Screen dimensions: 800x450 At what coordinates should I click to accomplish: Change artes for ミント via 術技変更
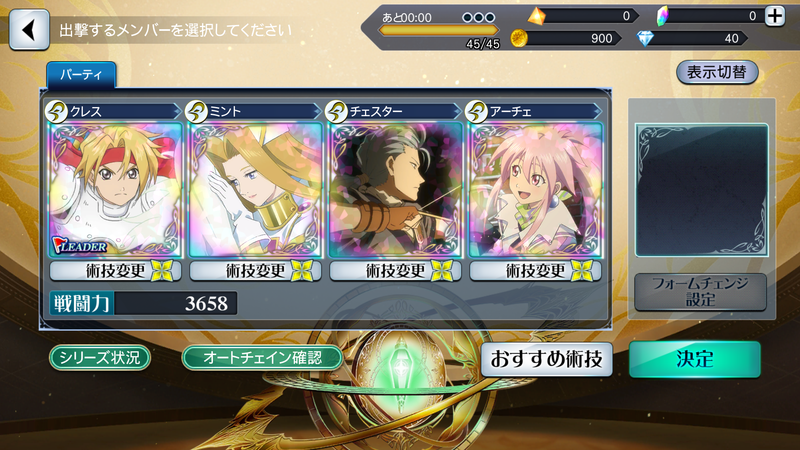coord(255,271)
